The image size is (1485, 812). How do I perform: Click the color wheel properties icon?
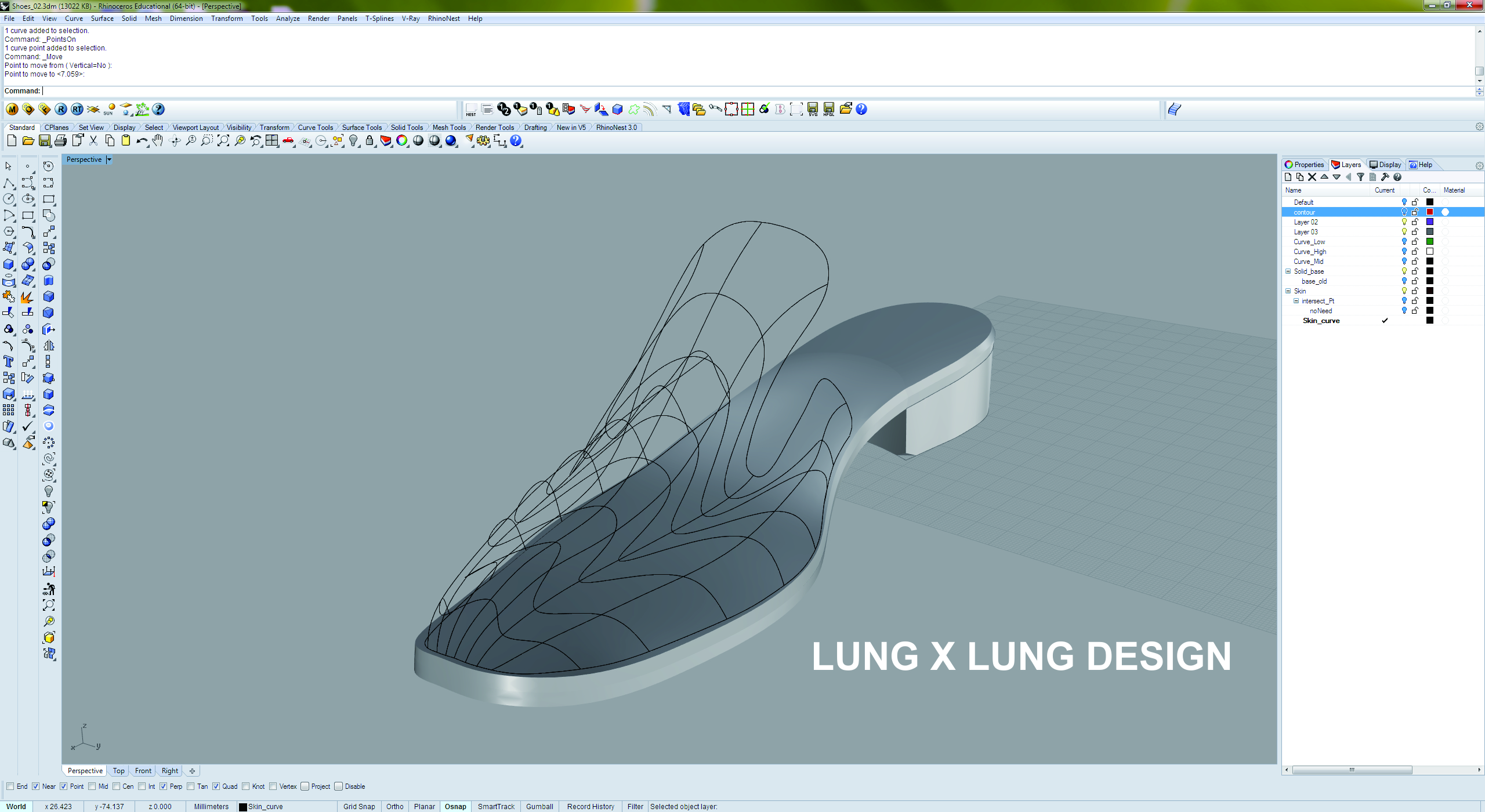tap(401, 141)
